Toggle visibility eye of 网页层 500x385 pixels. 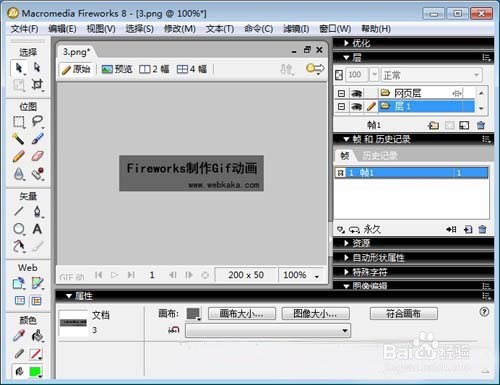click(x=356, y=93)
